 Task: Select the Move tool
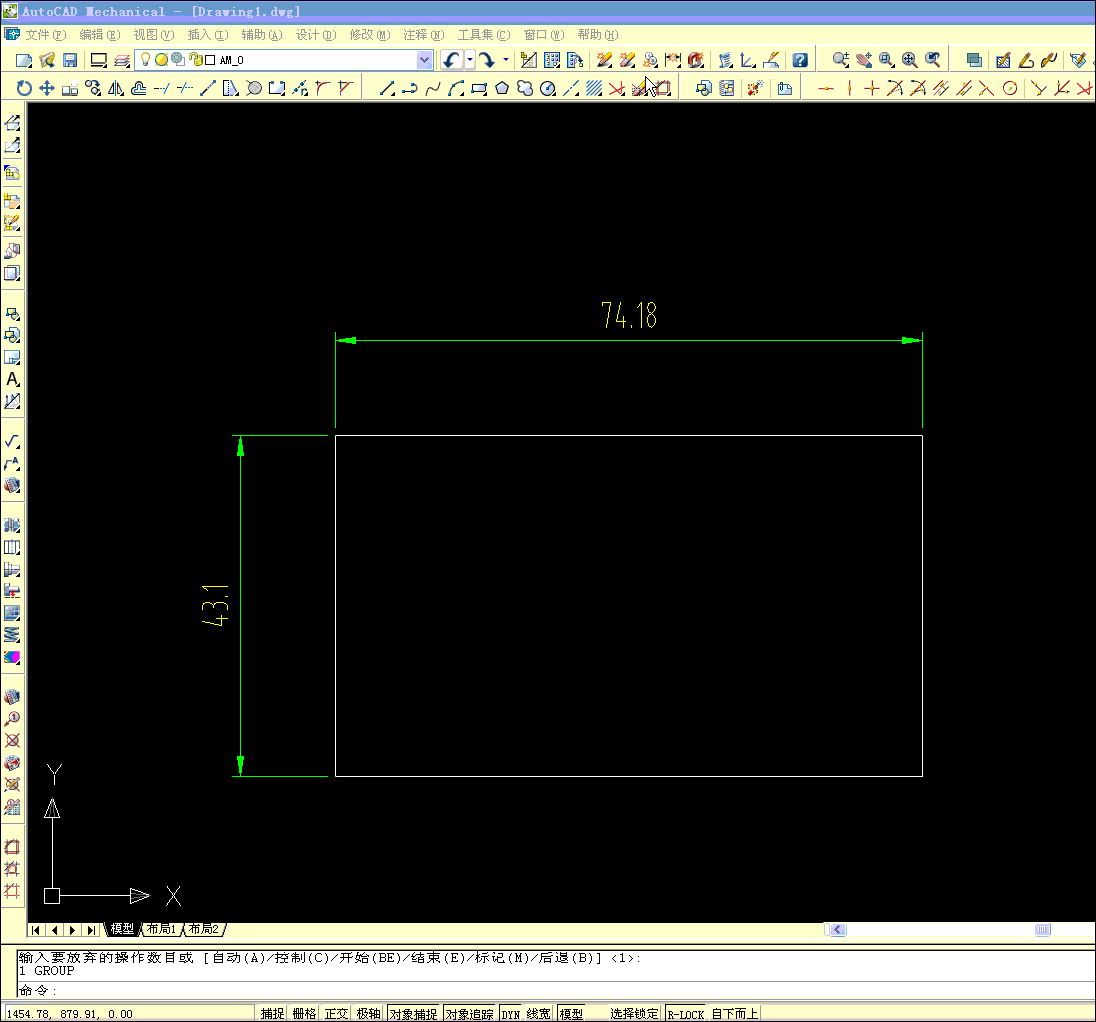(47, 88)
